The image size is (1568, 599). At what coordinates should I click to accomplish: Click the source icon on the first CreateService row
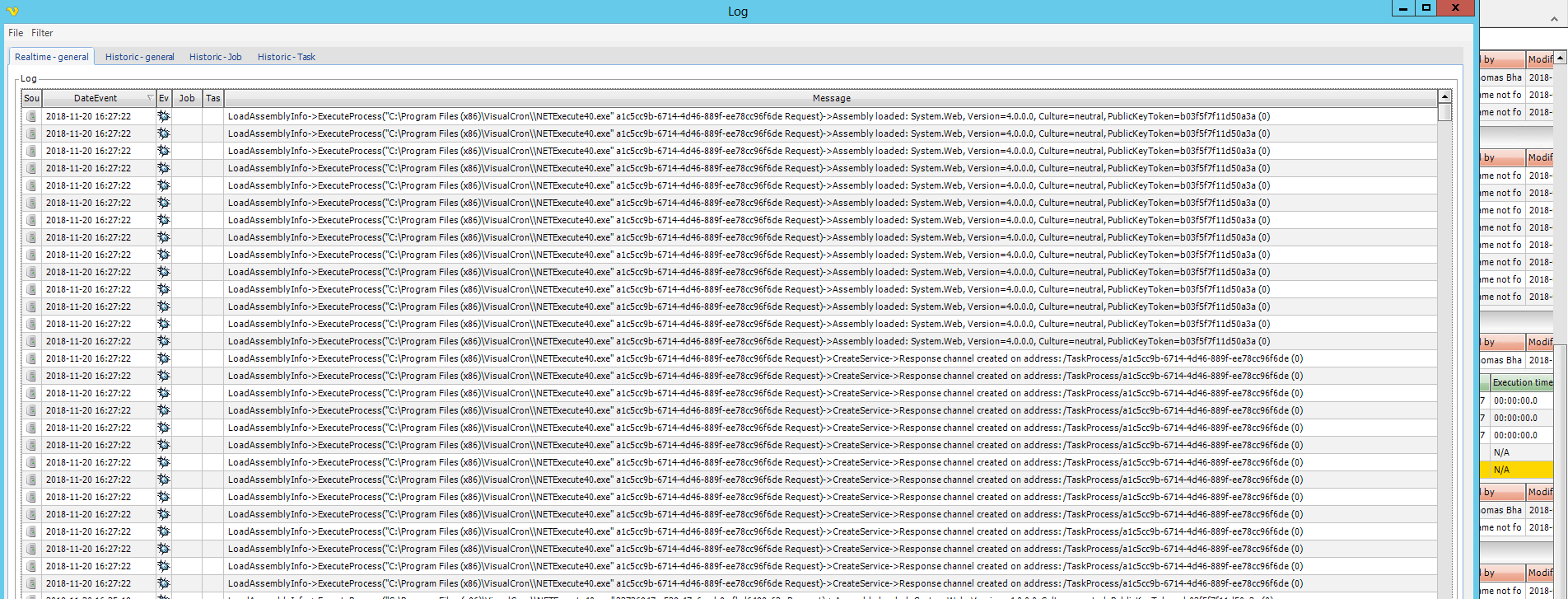coord(31,358)
